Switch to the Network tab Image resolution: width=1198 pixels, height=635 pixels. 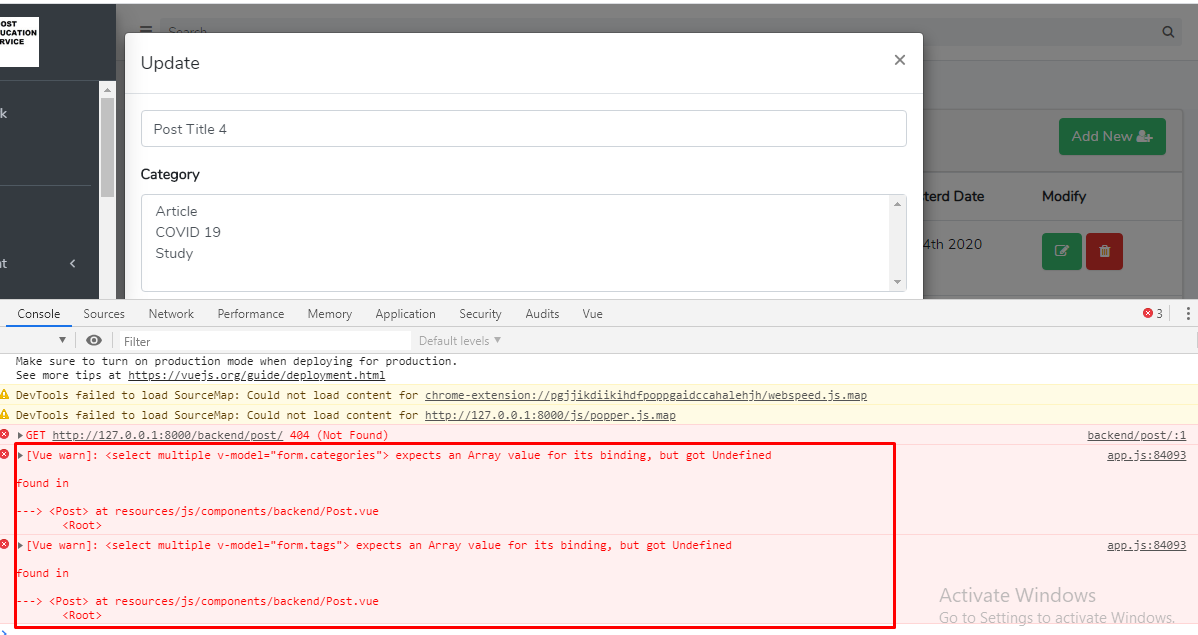click(x=170, y=313)
